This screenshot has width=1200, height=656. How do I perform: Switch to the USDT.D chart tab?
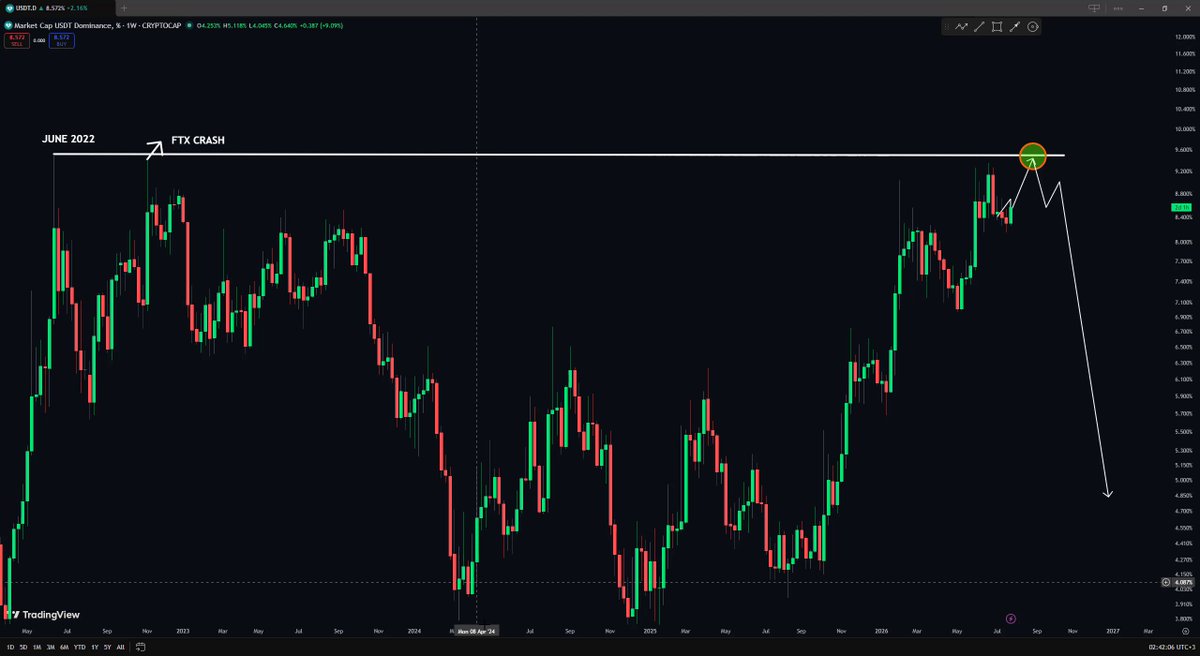pyautogui.click(x=56, y=8)
